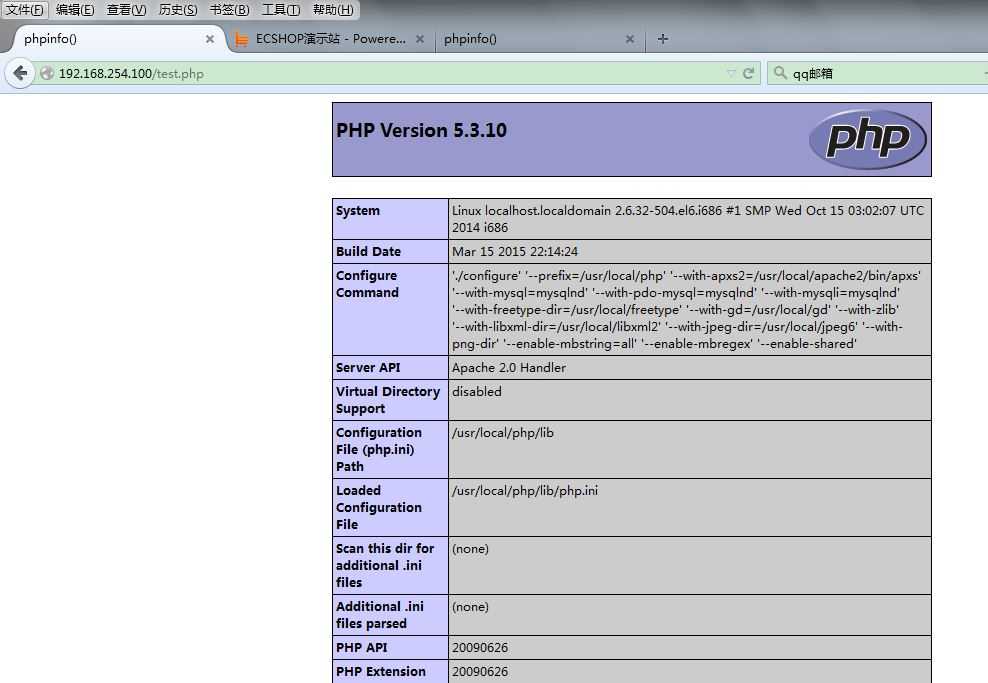Open the 编辑(E) menu
Image resolution: width=988 pixels, height=683 pixels.
pos(75,9)
